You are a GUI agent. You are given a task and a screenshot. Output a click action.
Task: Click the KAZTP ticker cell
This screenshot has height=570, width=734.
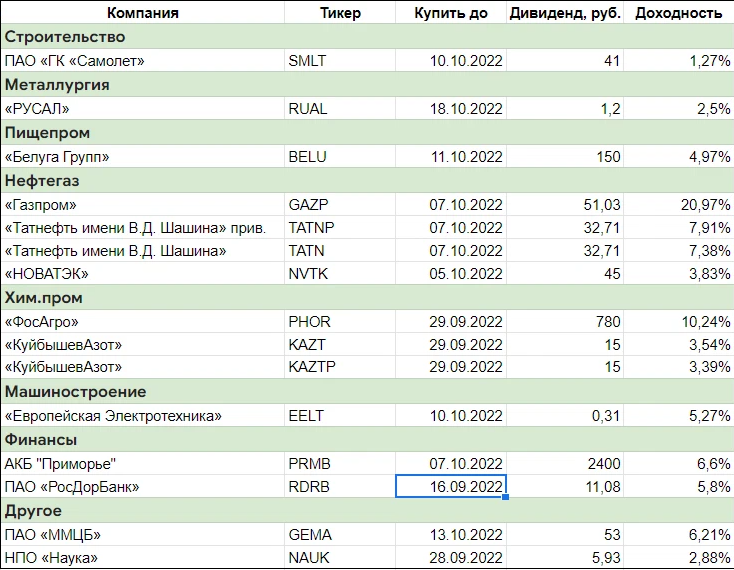click(340, 366)
